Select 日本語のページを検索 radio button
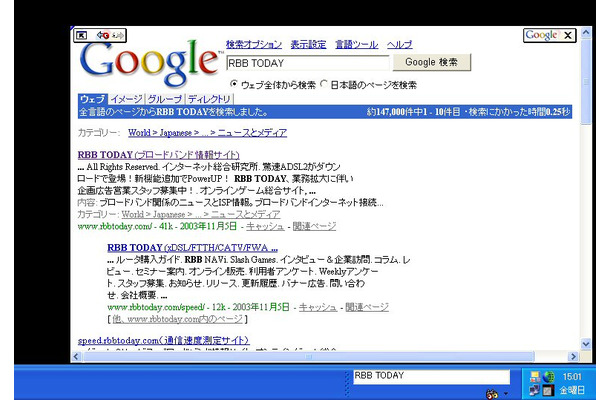610x400 pixels. coord(324,84)
